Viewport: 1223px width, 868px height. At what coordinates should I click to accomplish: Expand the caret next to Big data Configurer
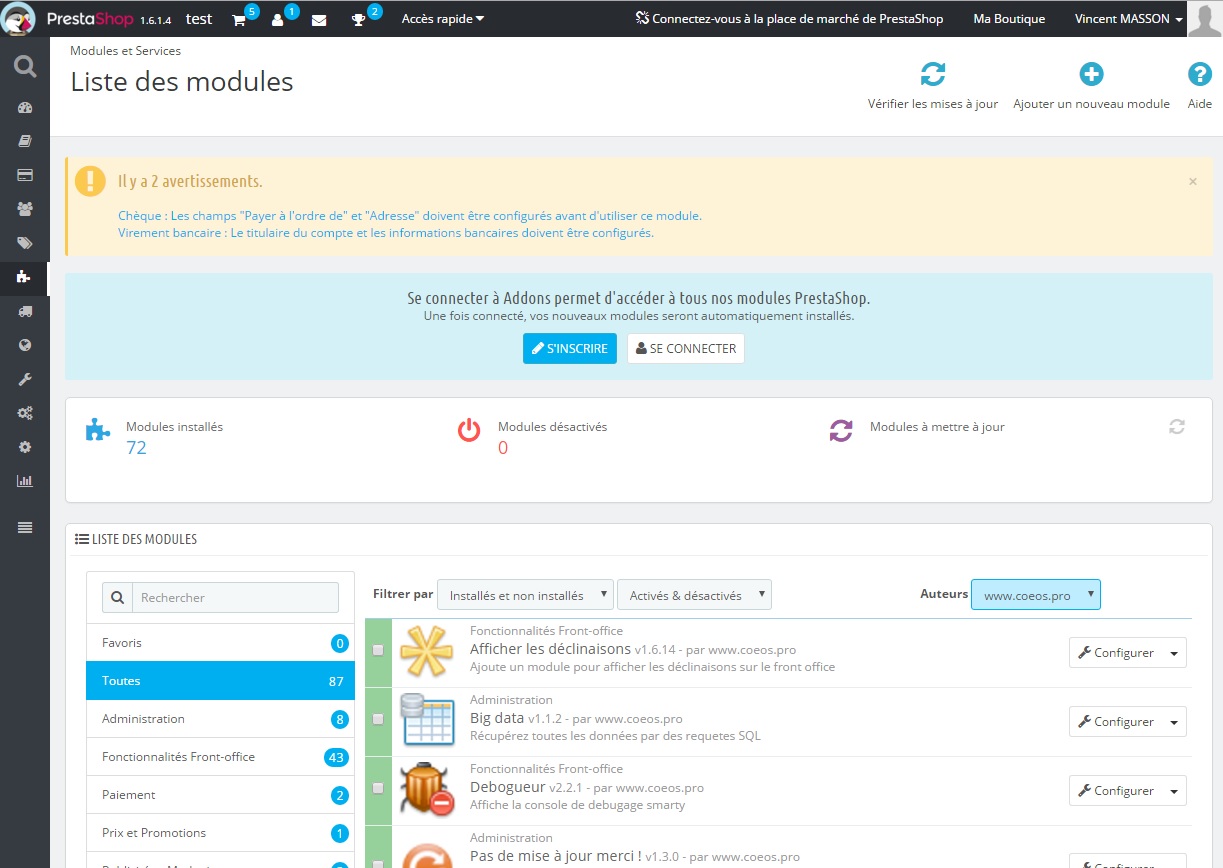click(1175, 722)
